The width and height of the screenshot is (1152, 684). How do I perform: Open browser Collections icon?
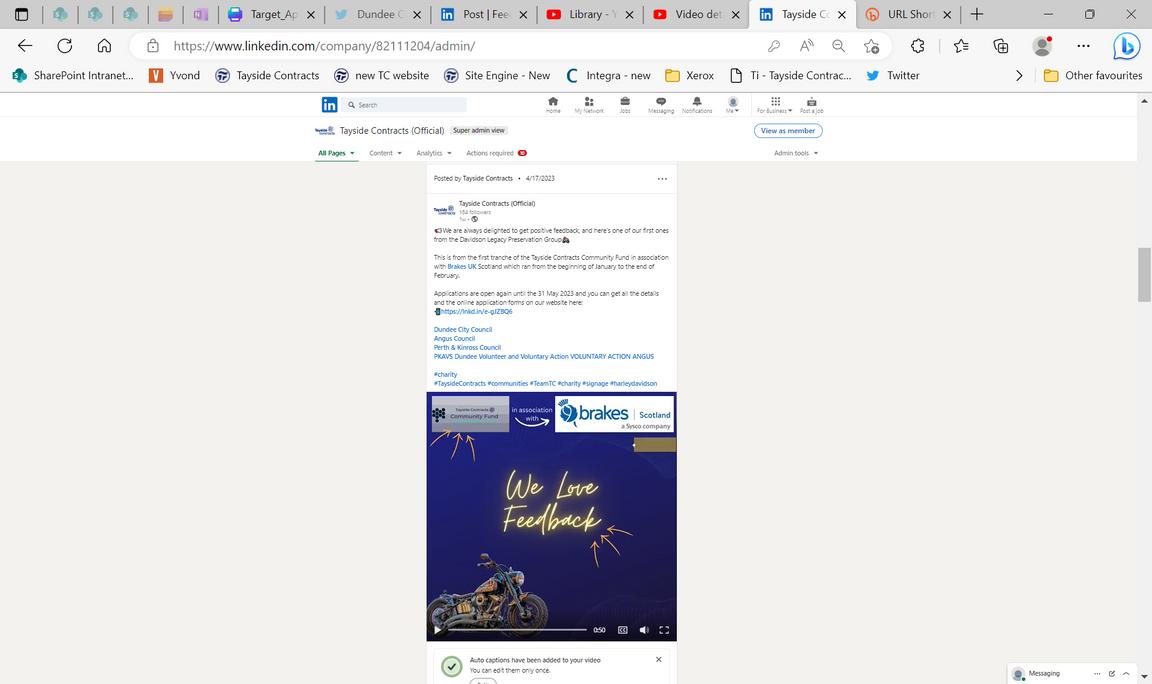tap(1001, 46)
